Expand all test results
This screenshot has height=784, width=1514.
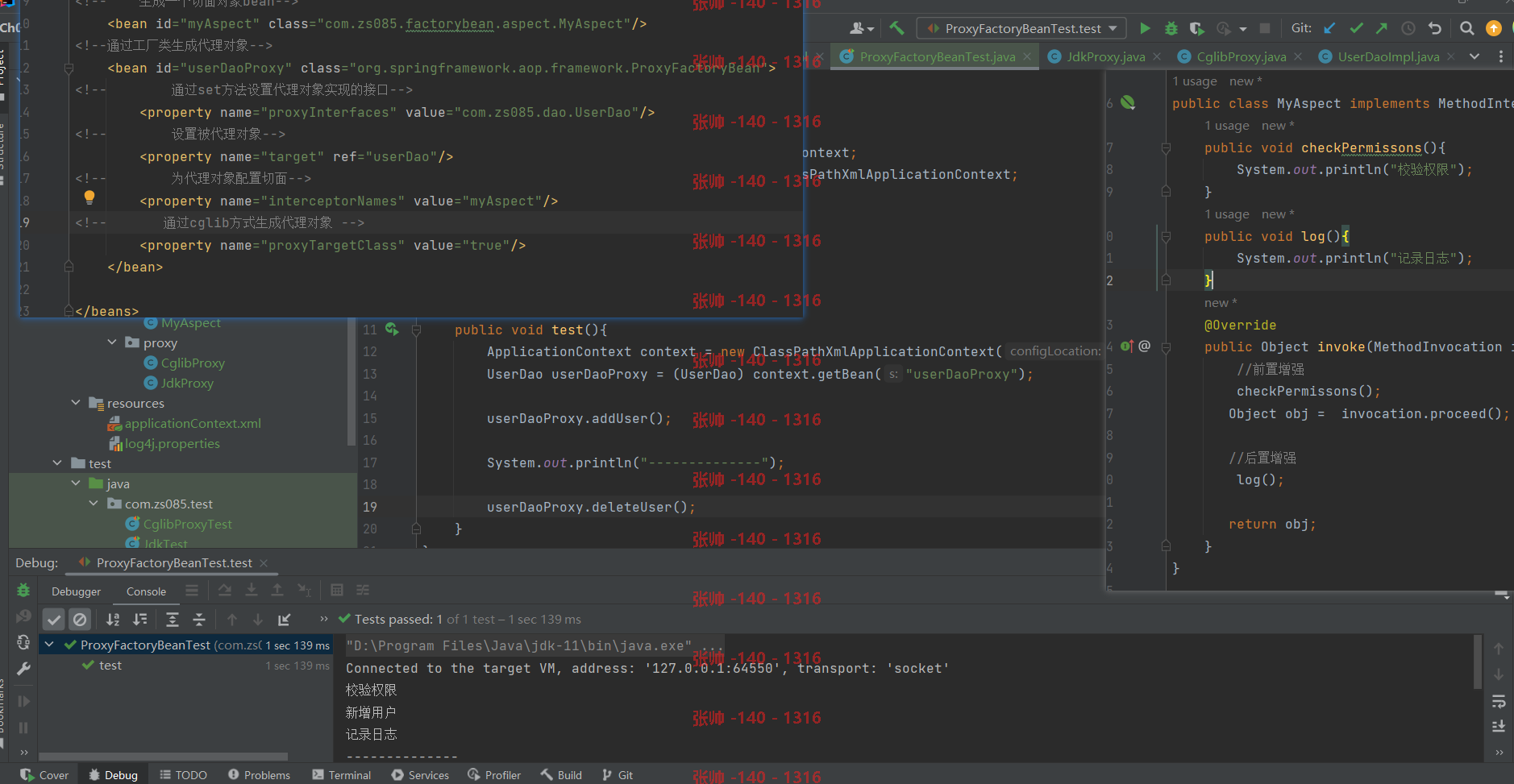click(x=173, y=620)
